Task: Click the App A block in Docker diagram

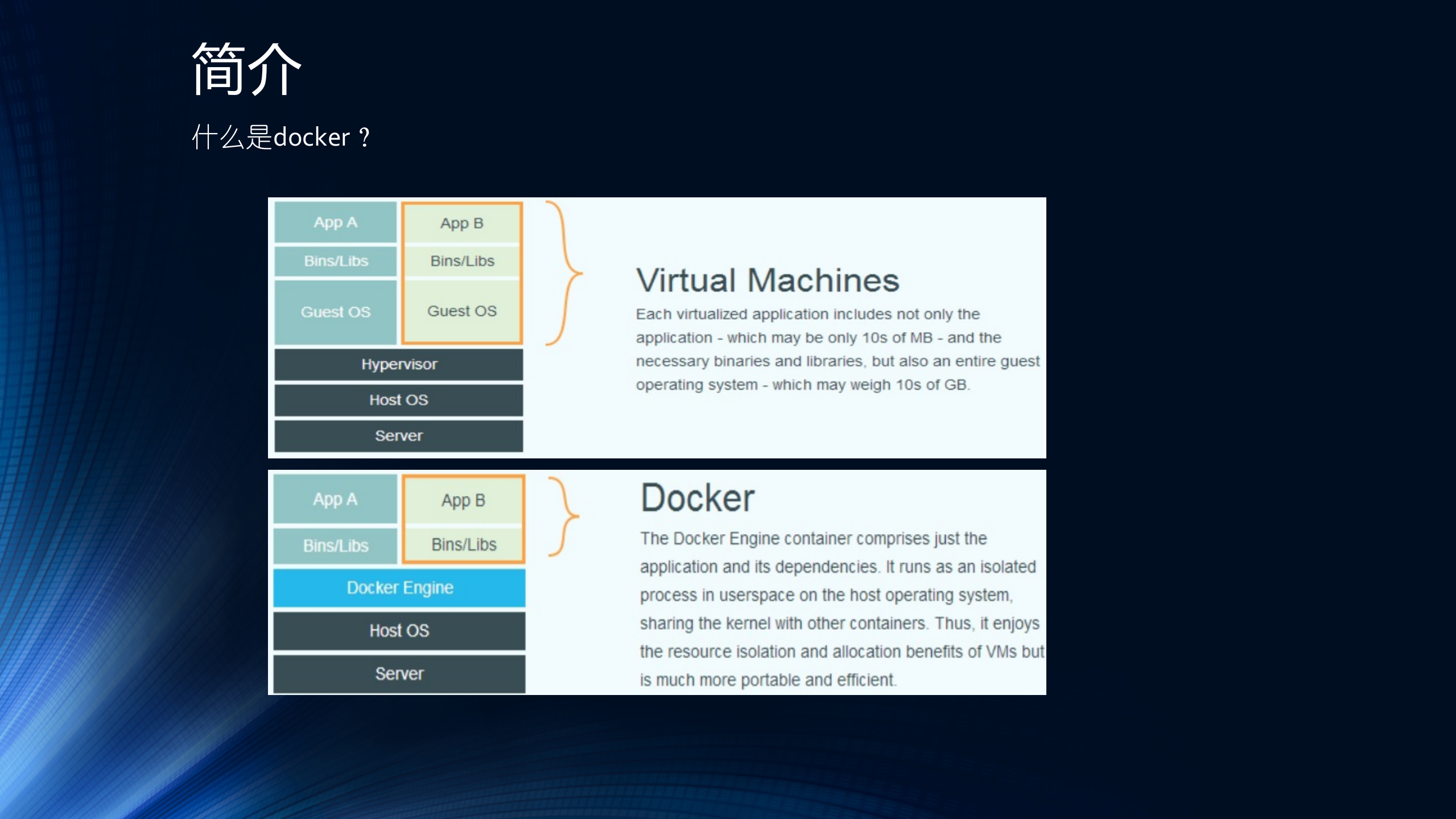Action: coord(335,499)
